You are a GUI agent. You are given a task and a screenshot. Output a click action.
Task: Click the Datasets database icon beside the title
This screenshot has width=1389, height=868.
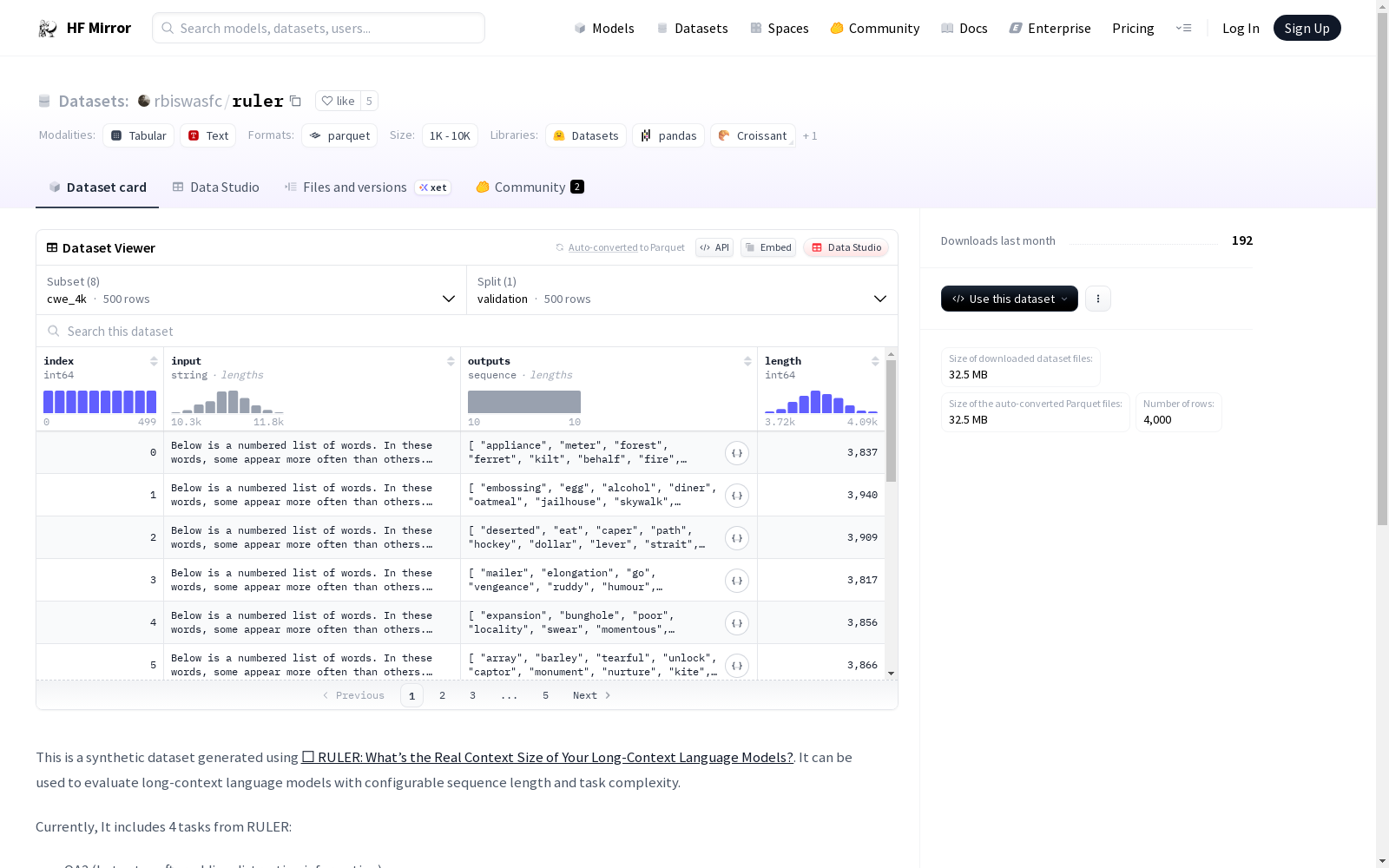pos(44,101)
